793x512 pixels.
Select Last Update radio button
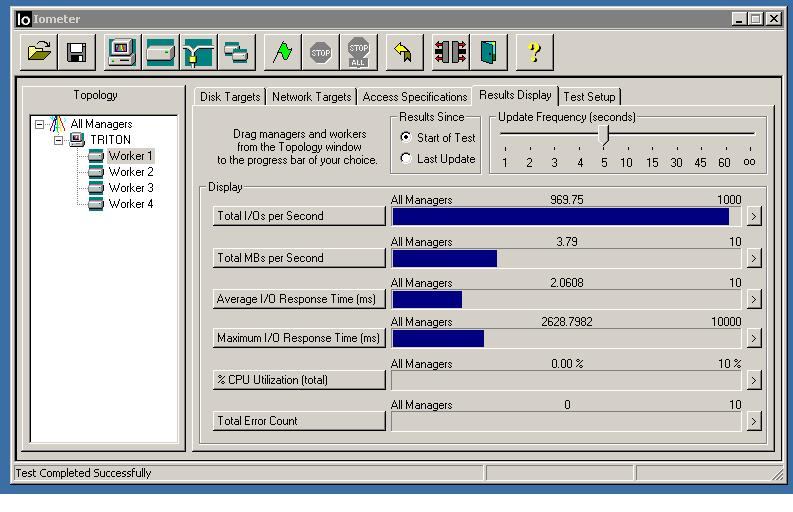(x=406, y=158)
